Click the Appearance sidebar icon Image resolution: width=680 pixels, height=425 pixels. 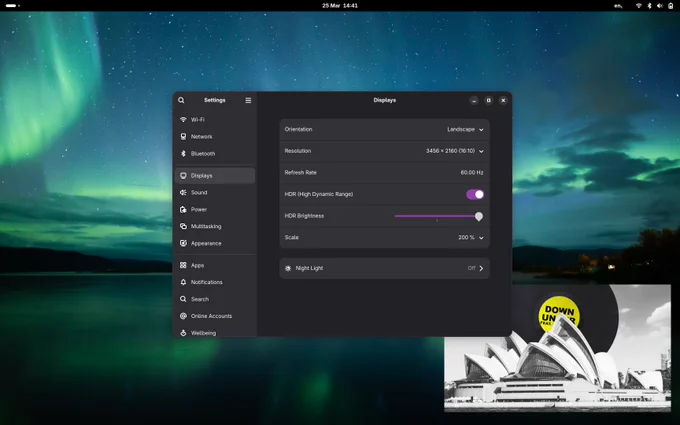tap(183, 243)
